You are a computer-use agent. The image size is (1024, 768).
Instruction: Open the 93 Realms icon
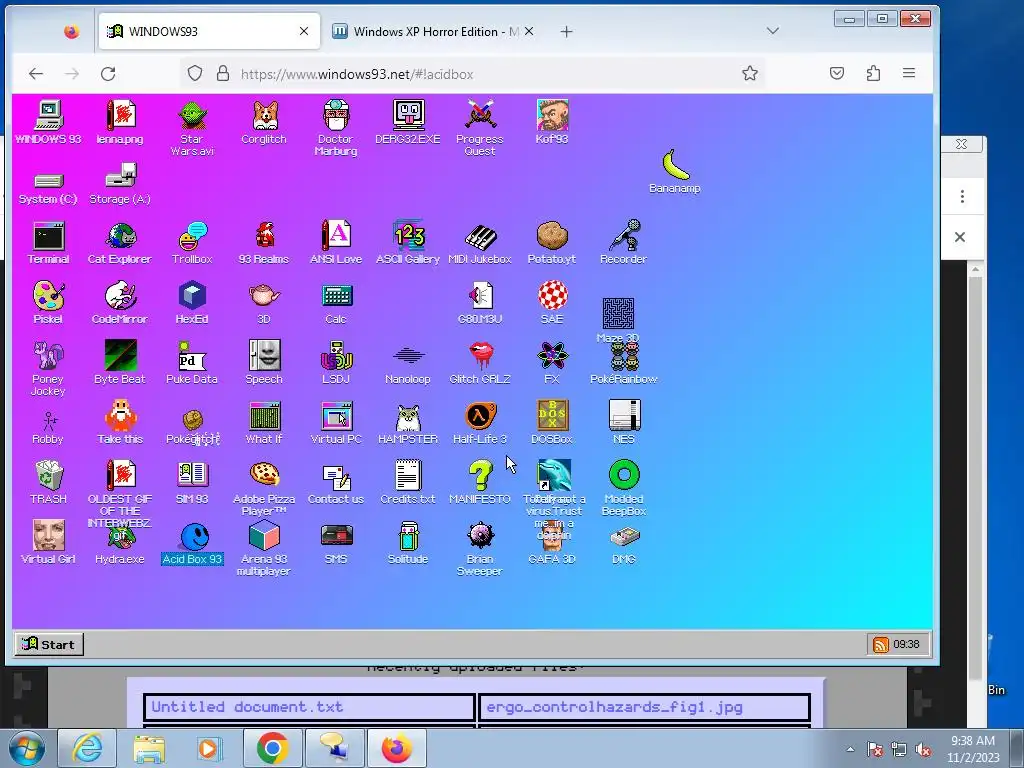click(x=264, y=236)
